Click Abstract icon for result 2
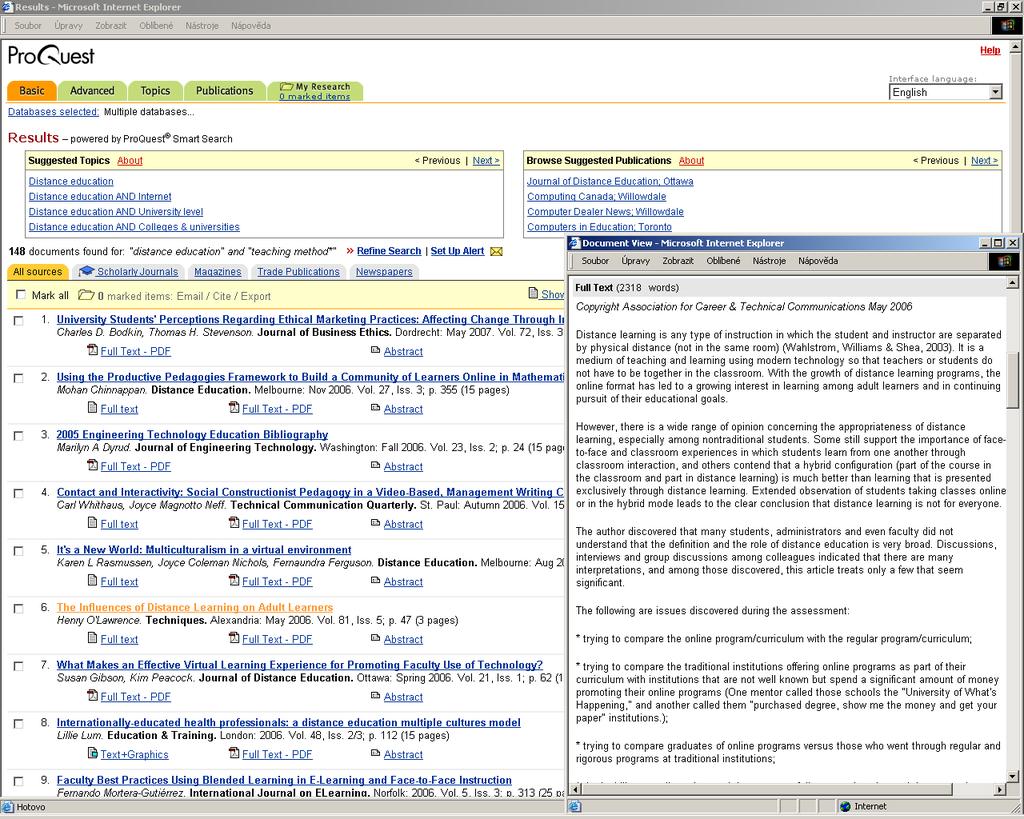Viewport: 1024px width, 819px height. pos(376,408)
